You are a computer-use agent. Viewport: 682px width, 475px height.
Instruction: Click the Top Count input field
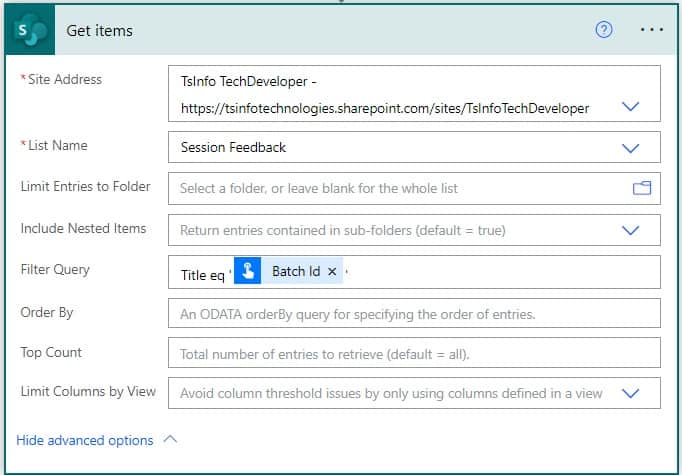[414, 353]
